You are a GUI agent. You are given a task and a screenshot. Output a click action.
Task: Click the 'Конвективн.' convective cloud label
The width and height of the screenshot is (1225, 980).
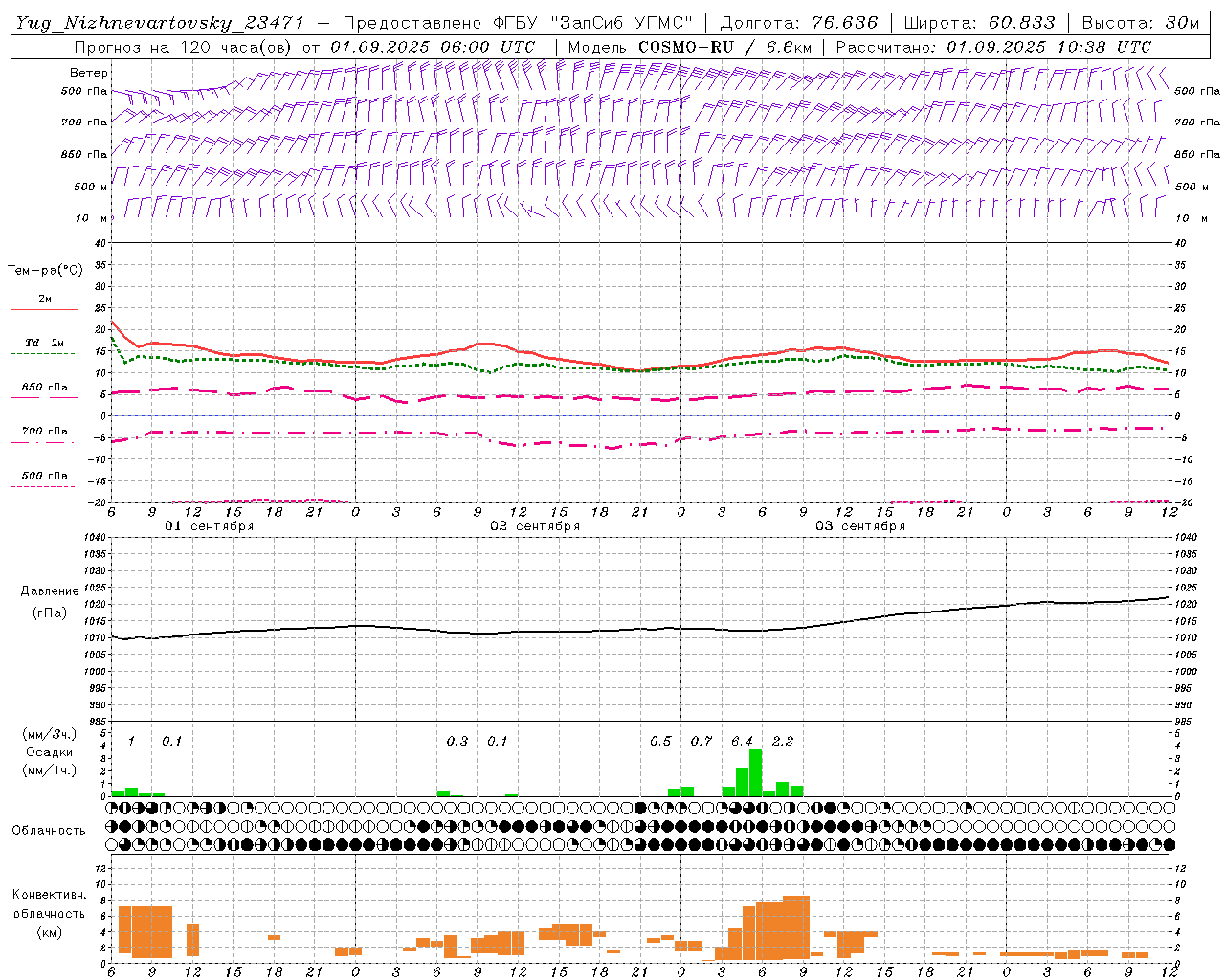50,895
